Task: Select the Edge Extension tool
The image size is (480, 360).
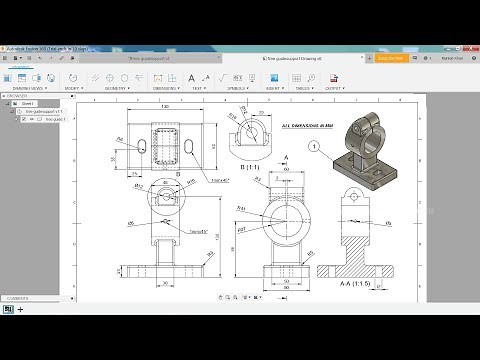Action: point(139,78)
